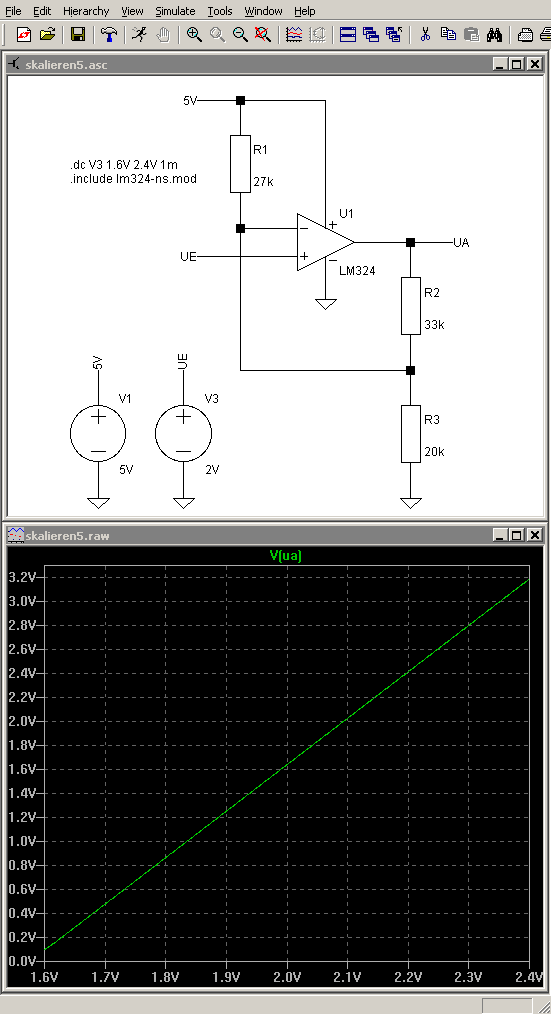Open the Hierarchy menu
The width and height of the screenshot is (551, 1014).
tap(86, 11)
